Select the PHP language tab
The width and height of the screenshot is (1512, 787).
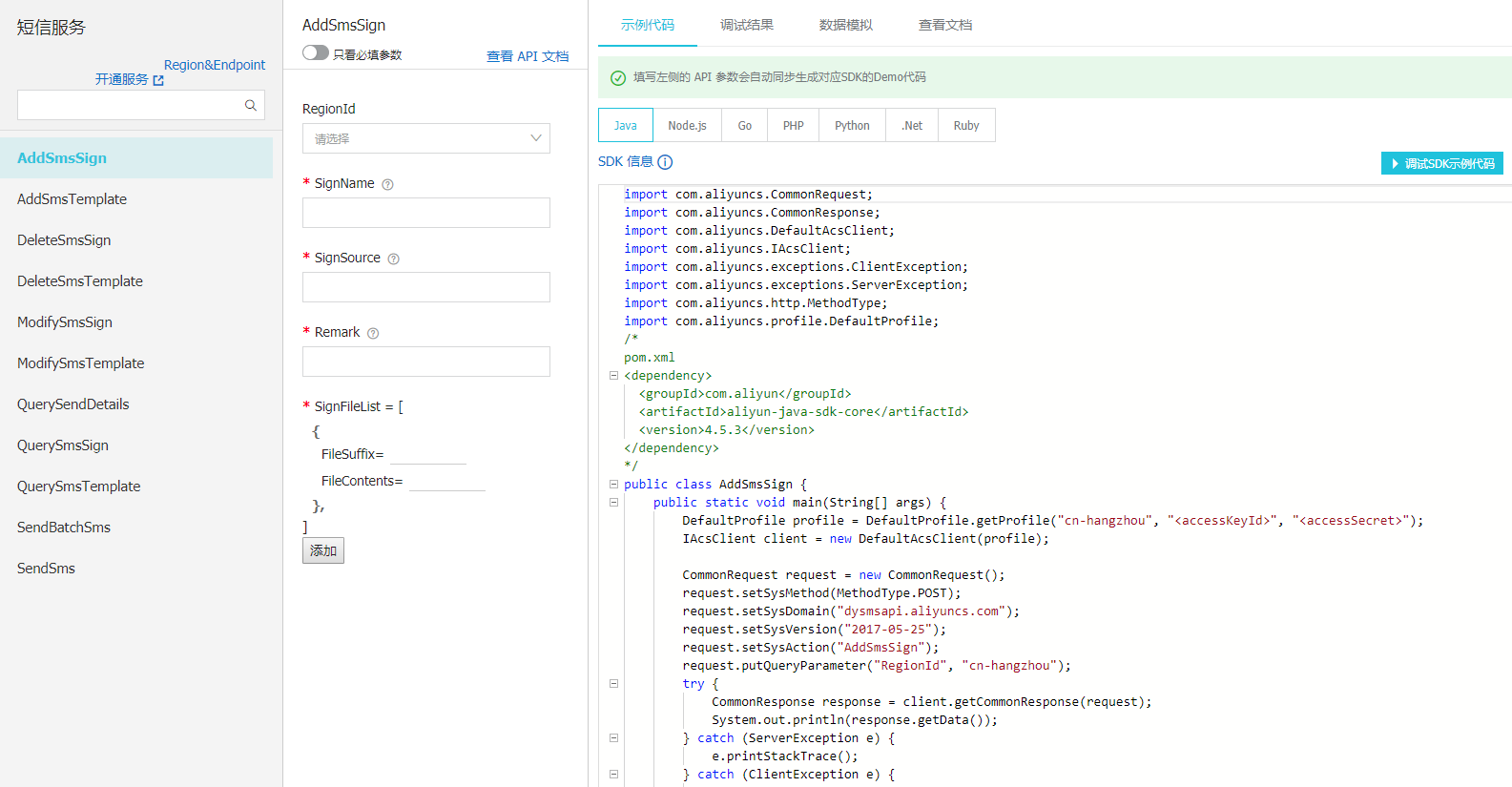[794, 125]
